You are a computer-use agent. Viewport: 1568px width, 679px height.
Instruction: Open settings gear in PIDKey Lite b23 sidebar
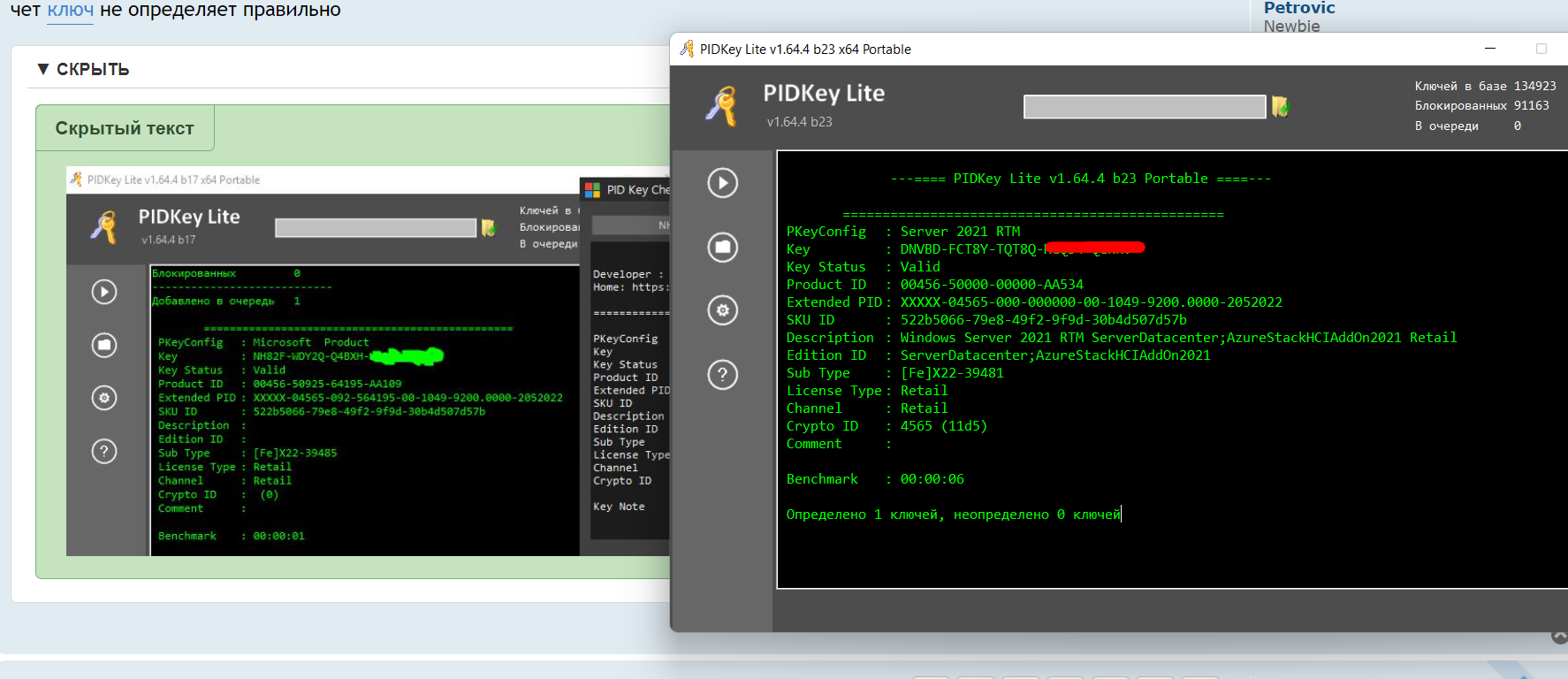[722, 310]
